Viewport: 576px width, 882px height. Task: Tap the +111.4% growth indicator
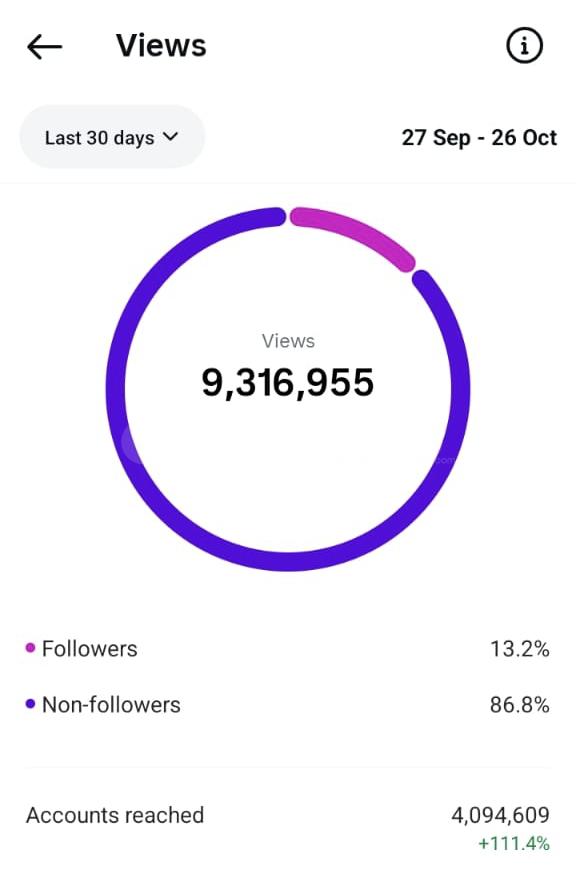514,843
